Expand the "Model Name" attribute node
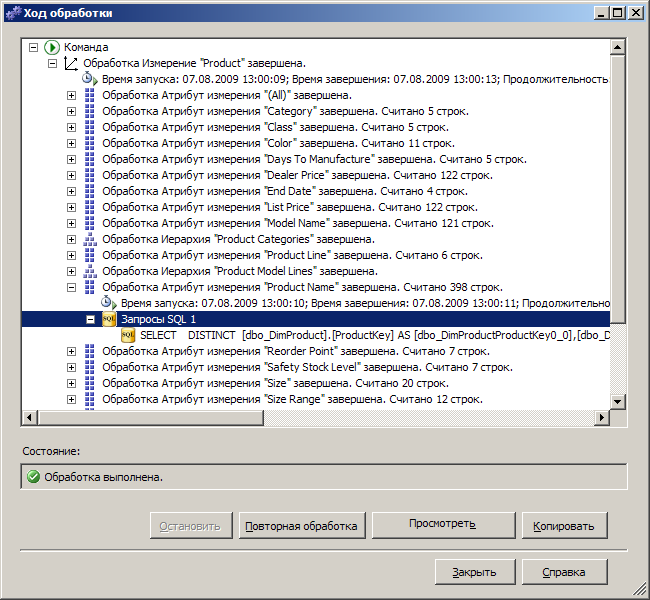 72,223
